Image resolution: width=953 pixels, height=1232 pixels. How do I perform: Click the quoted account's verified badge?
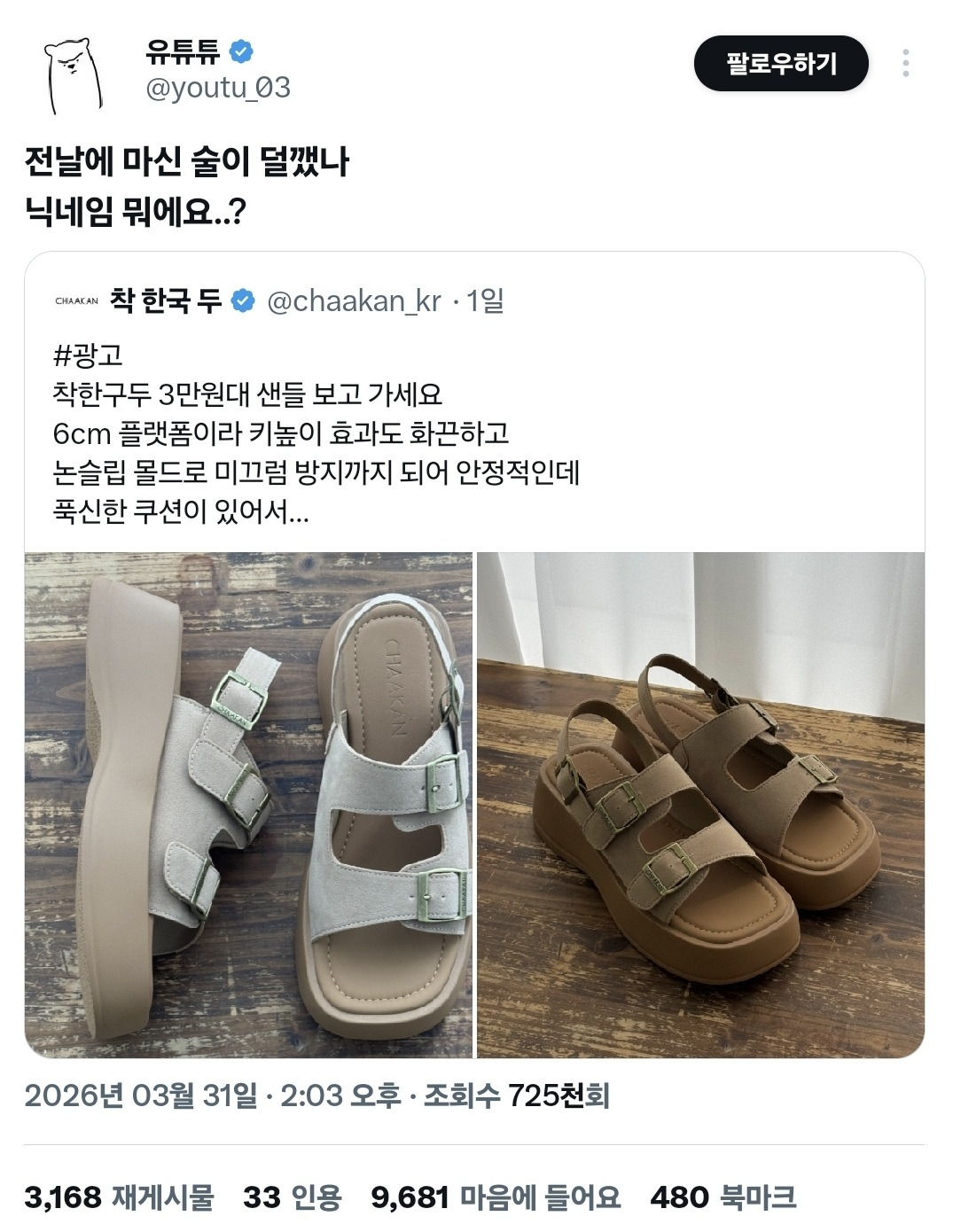tap(243, 301)
